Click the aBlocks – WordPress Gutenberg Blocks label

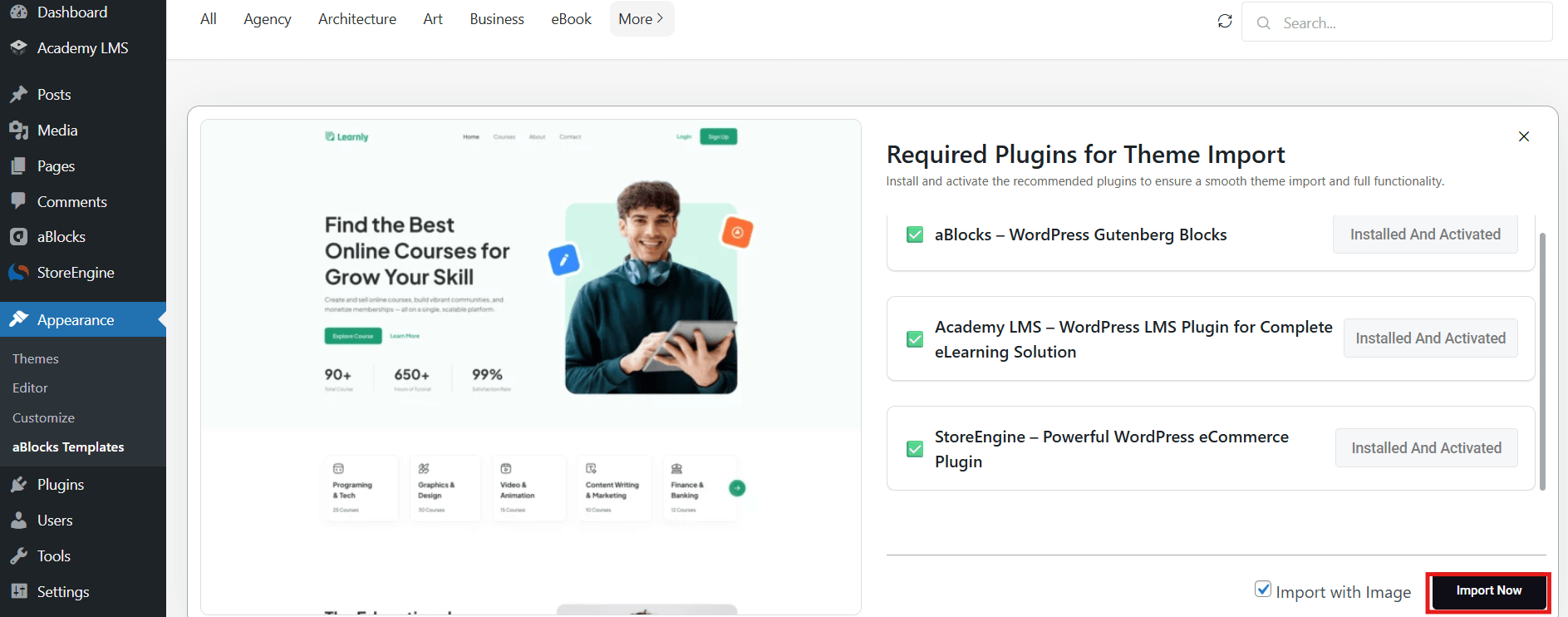[1080, 234]
